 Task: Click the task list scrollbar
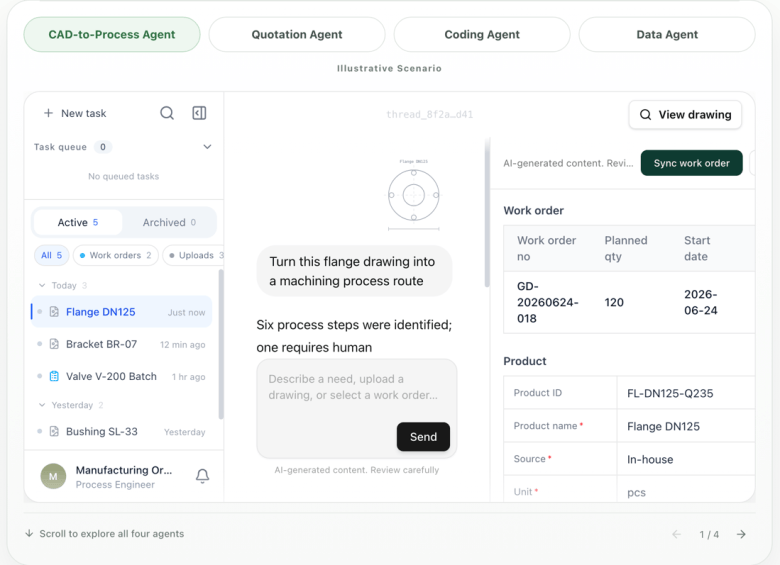[221, 344]
